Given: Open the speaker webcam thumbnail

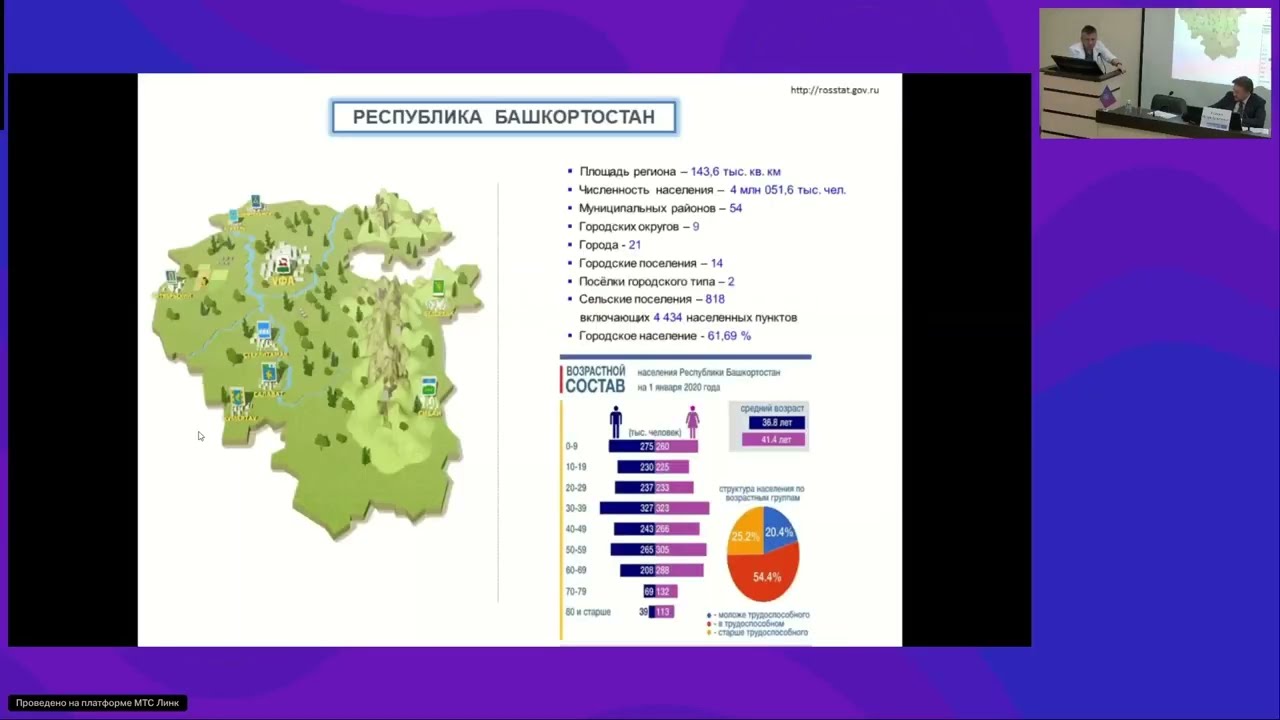Looking at the screenshot, I should (1155, 73).
